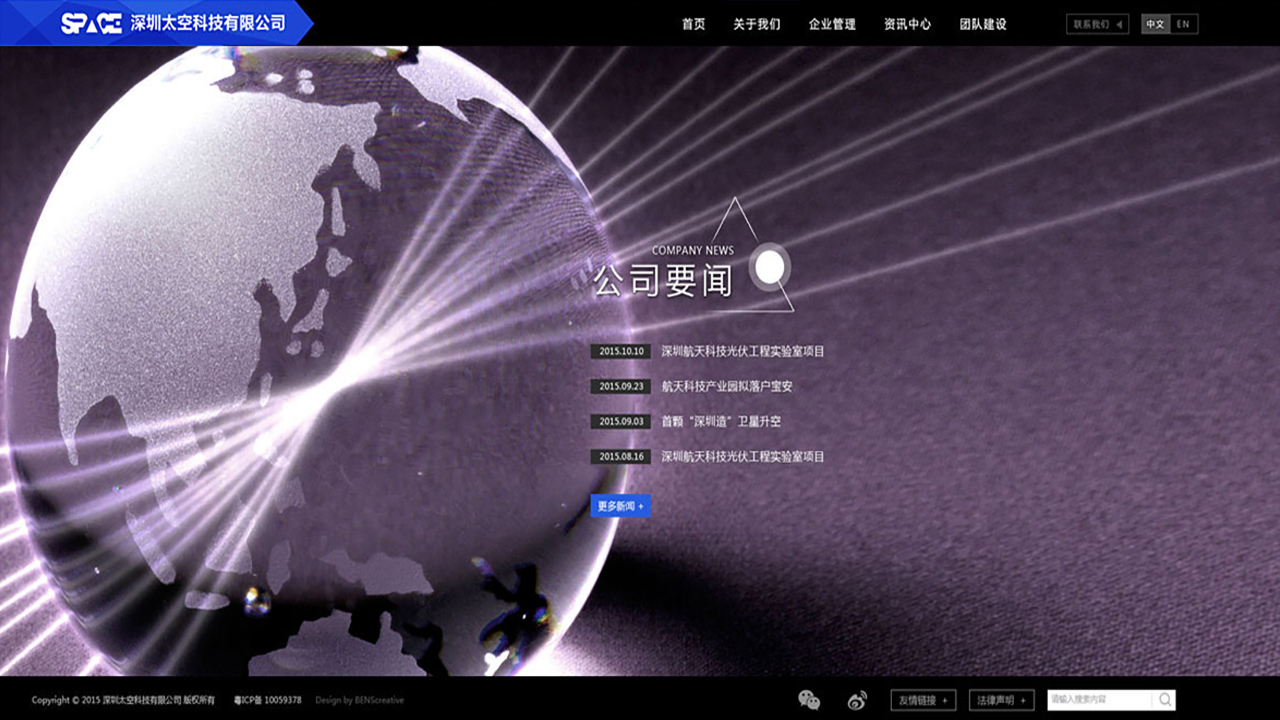Focus the footer search input field
Screen dimensions: 1280x720
coord(1100,700)
